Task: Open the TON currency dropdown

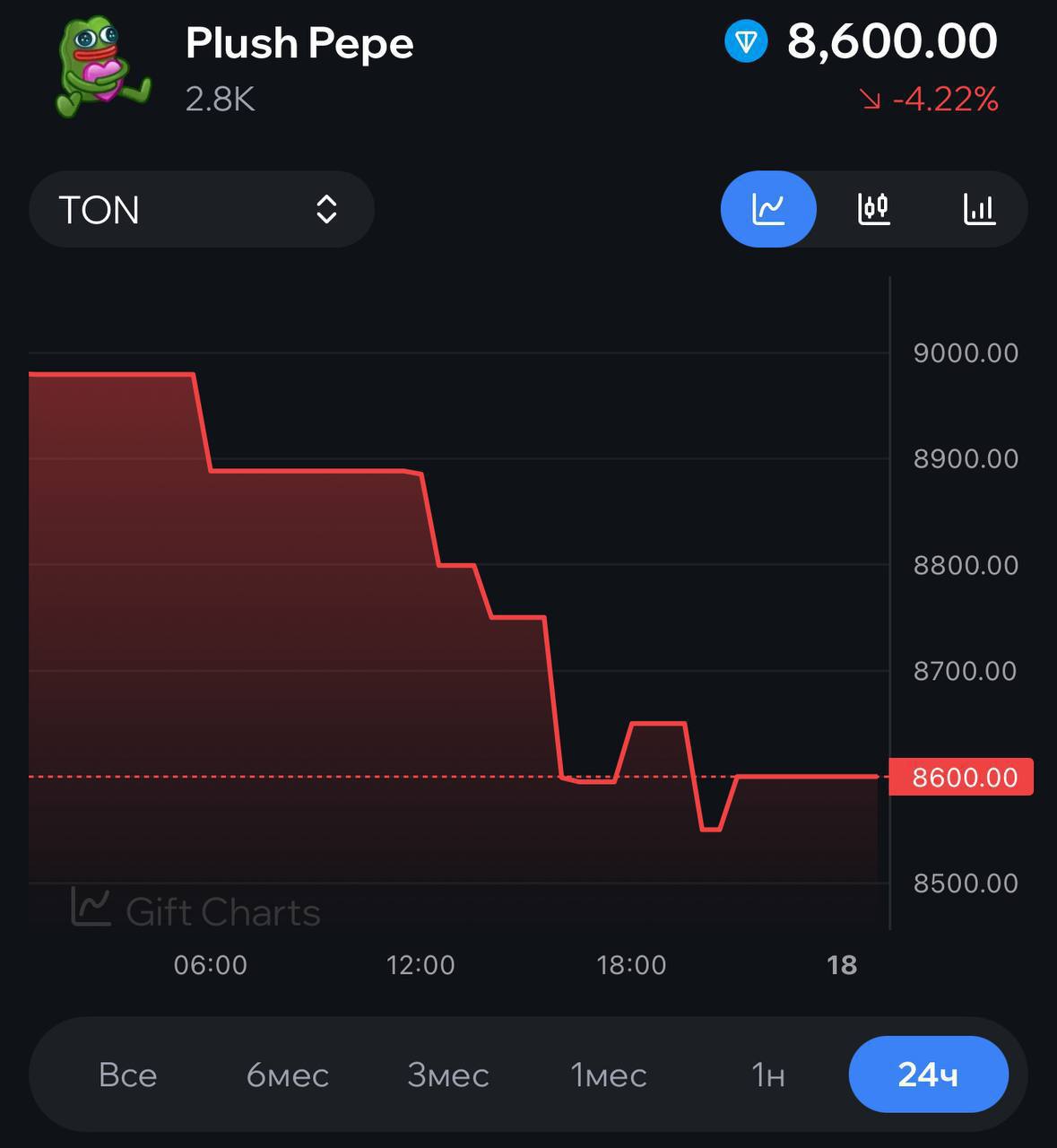Action: [x=202, y=209]
